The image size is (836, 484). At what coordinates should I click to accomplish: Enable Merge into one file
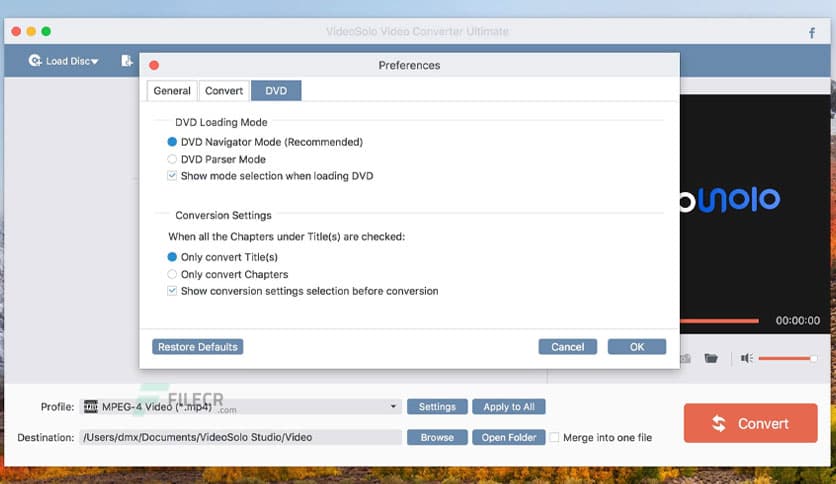[554, 437]
